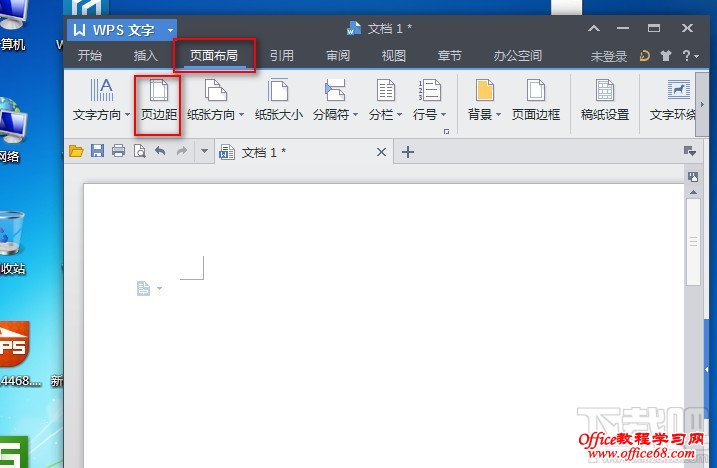Open the Columns (分栏) tool
The width and height of the screenshot is (717, 468).
(x=385, y=100)
